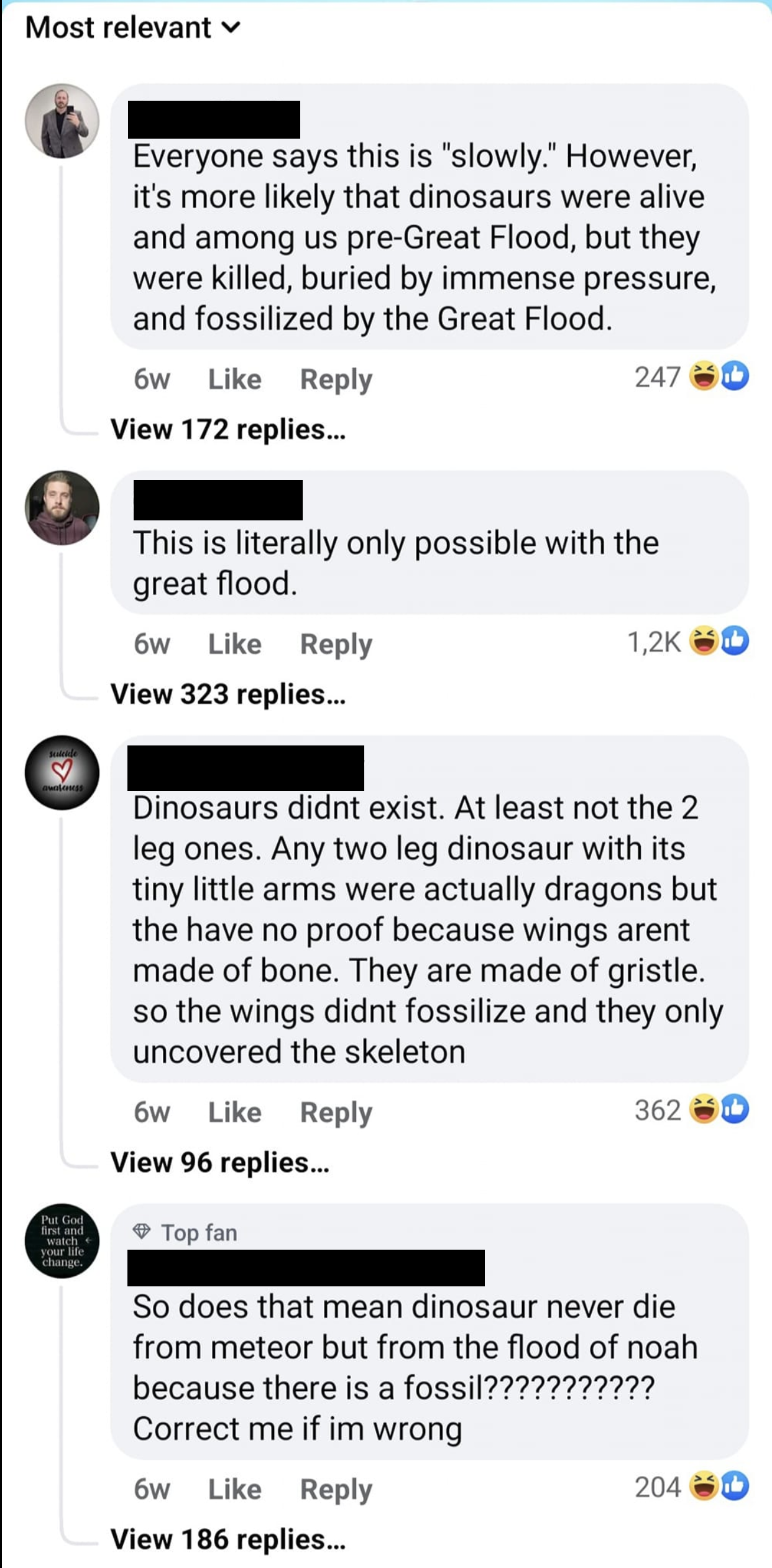Viewport: 772px width, 1568px height.
Task: Expand View 96 replies
Action: coord(219,1162)
